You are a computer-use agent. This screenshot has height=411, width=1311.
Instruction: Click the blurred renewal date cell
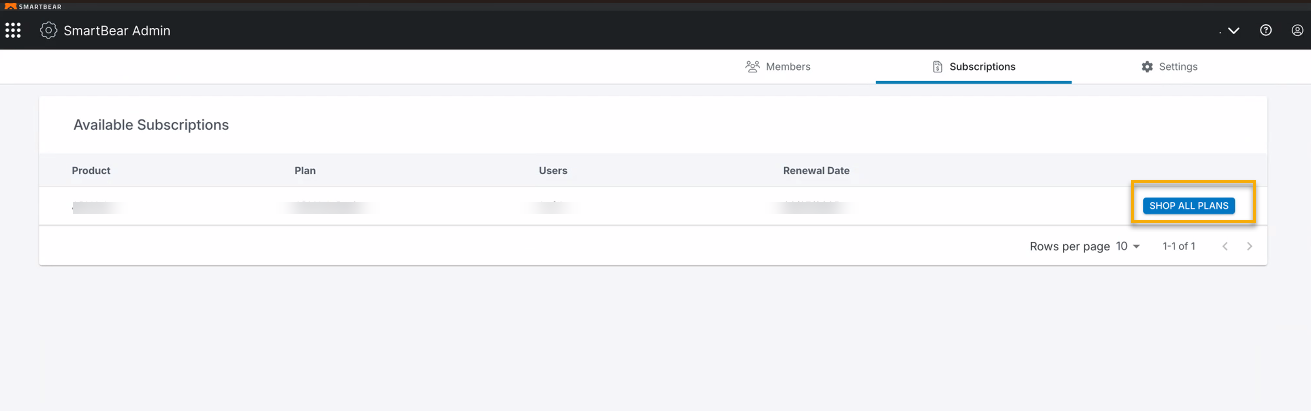[x=812, y=207]
